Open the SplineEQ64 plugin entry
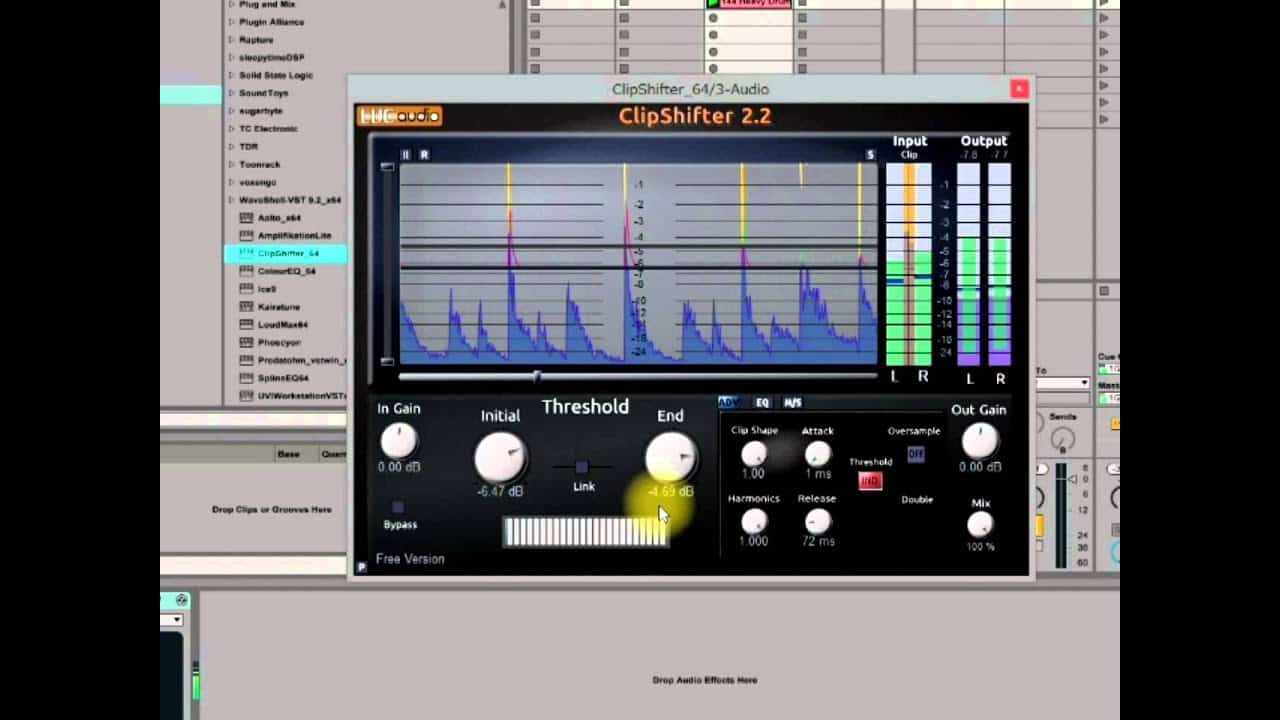 coord(281,378)
